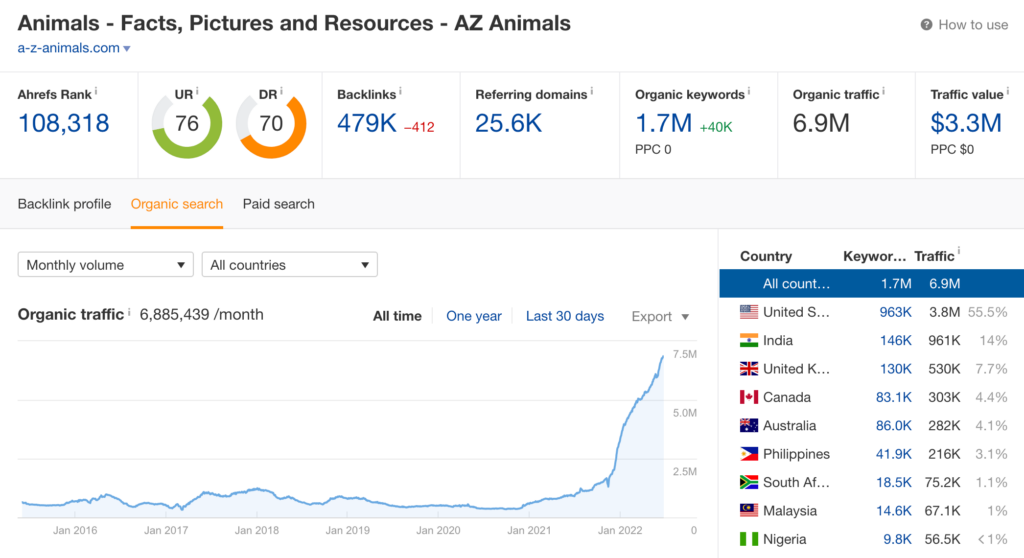Open the All countries dropdown

point(289,265)
